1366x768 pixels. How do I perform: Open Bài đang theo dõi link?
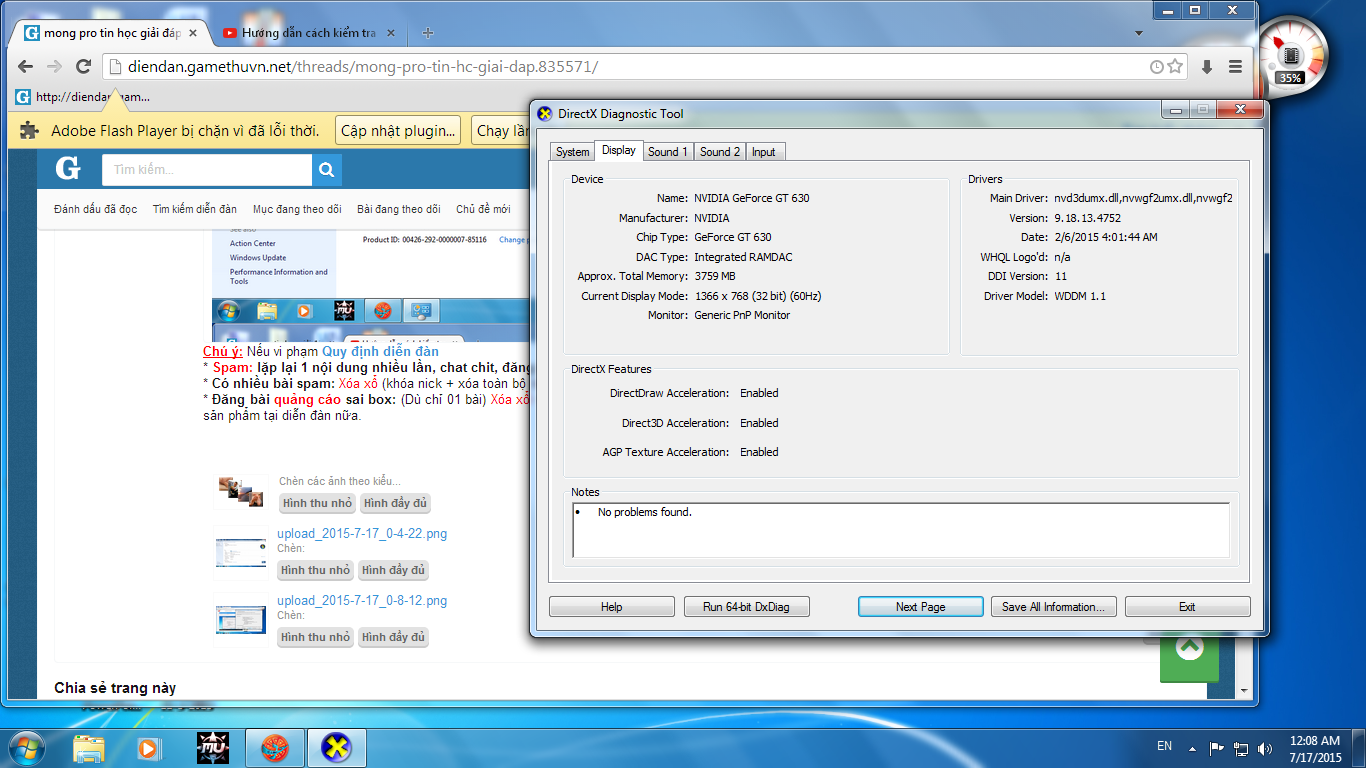tap(399, 209)
